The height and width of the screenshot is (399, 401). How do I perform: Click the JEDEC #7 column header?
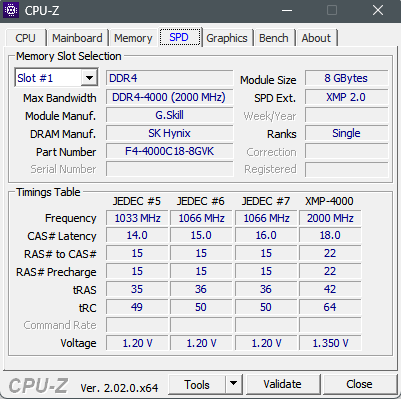266,201
